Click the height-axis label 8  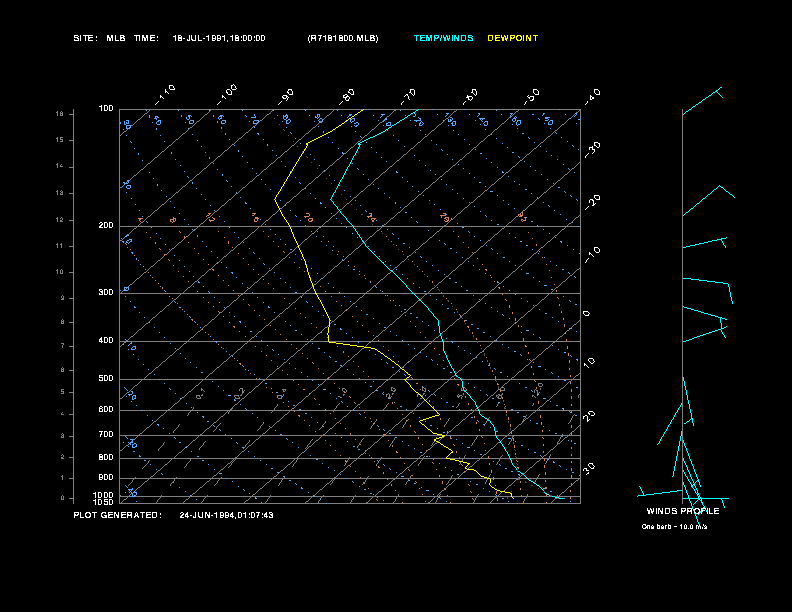62,322
